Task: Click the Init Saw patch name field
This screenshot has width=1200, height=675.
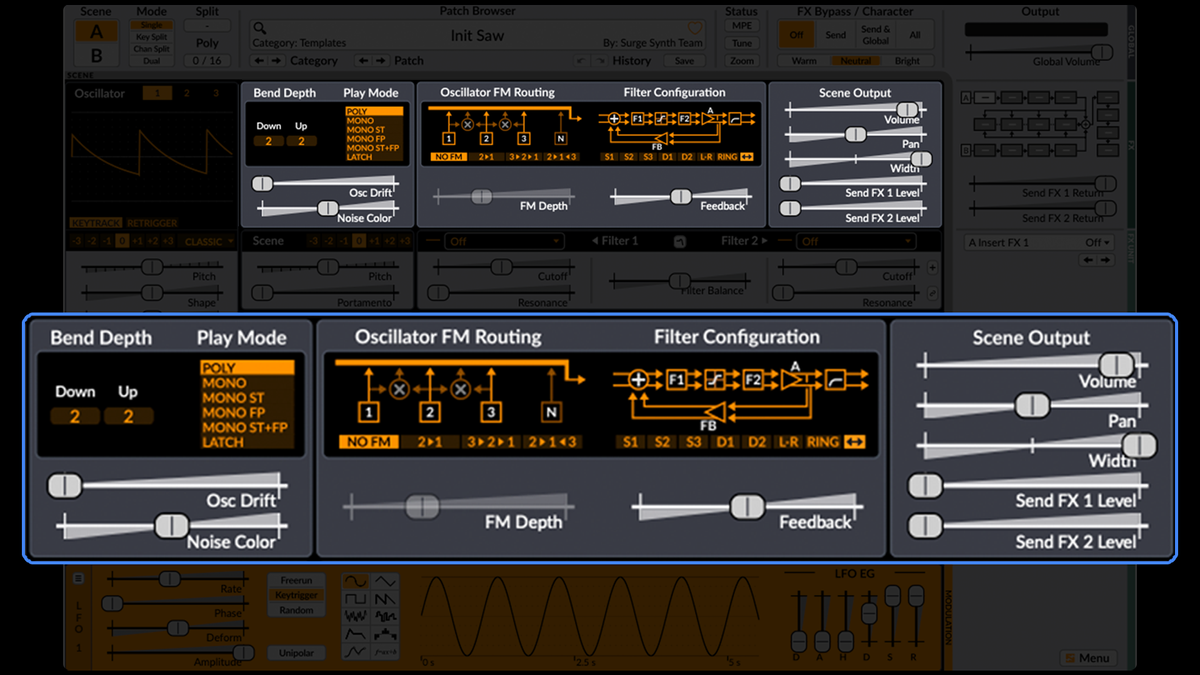Action: [x=478, y=35]
